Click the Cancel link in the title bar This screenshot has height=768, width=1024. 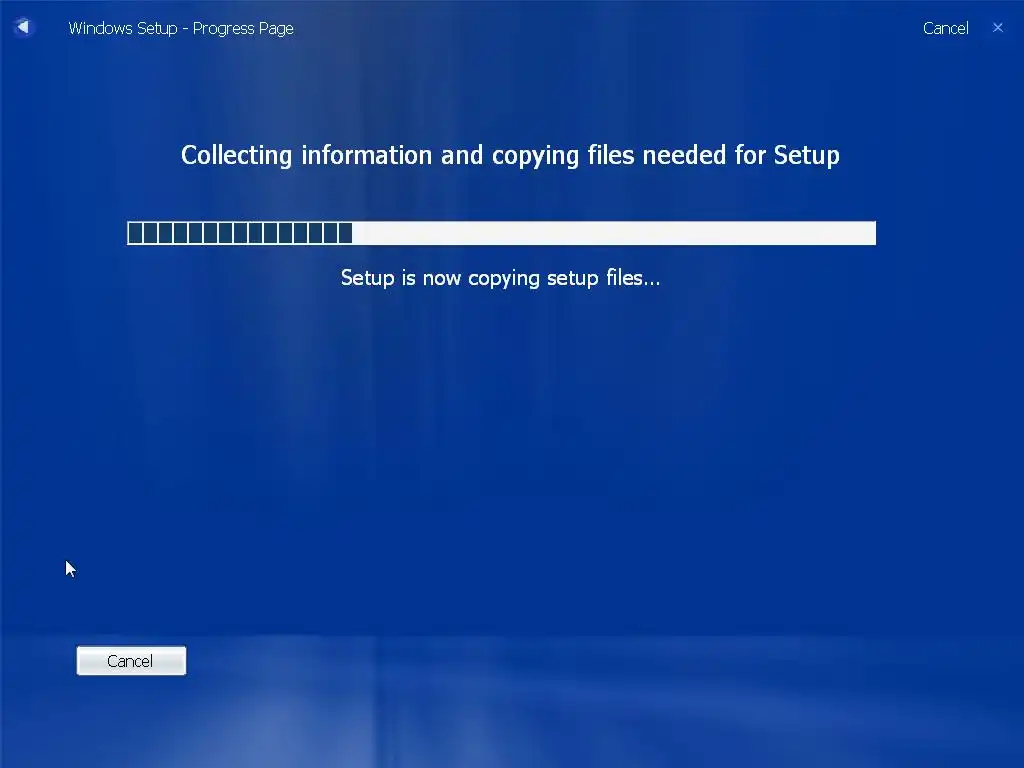[945, 28]
